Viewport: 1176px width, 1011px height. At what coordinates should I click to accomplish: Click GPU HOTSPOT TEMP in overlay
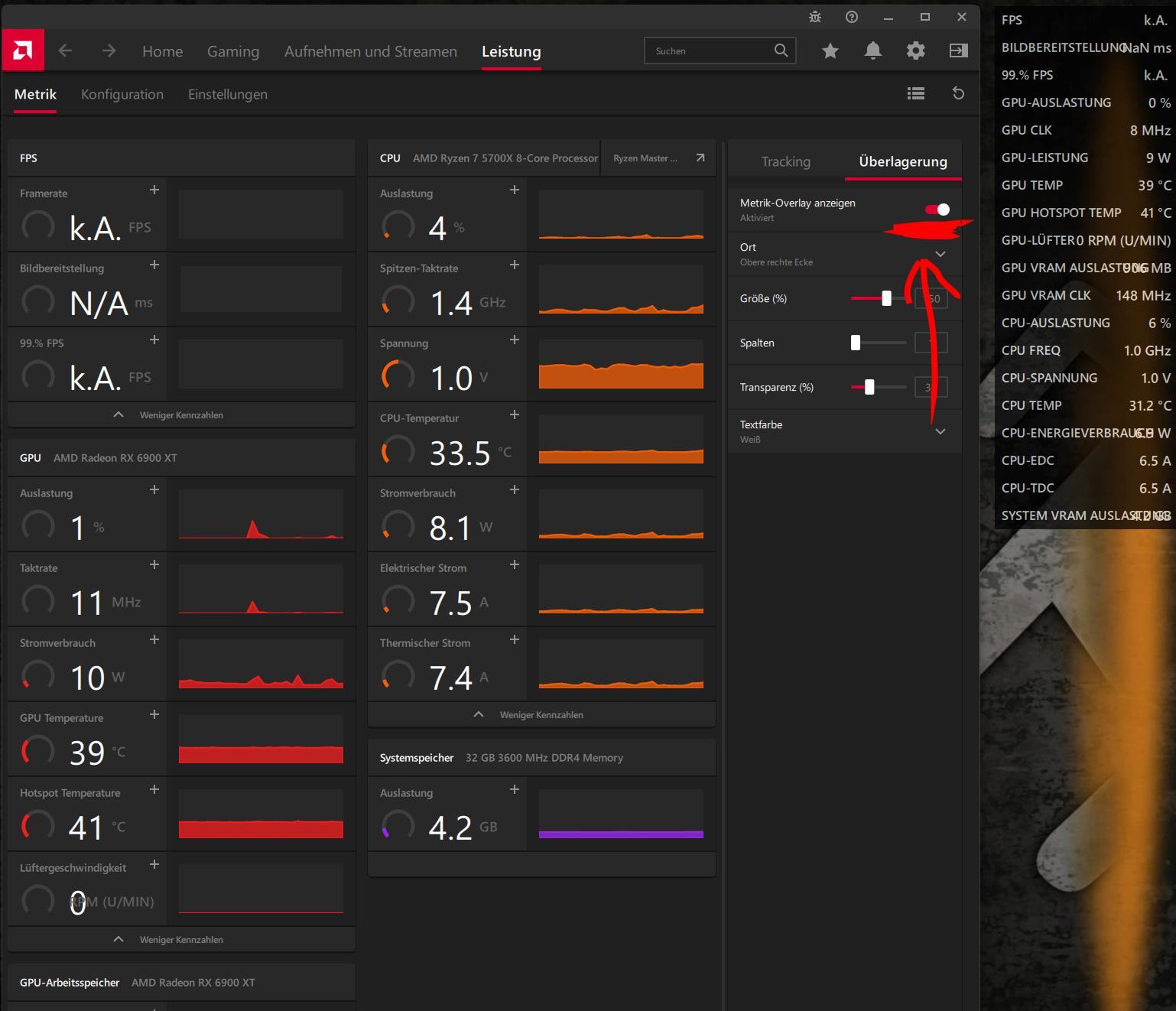click(1061, 213)
